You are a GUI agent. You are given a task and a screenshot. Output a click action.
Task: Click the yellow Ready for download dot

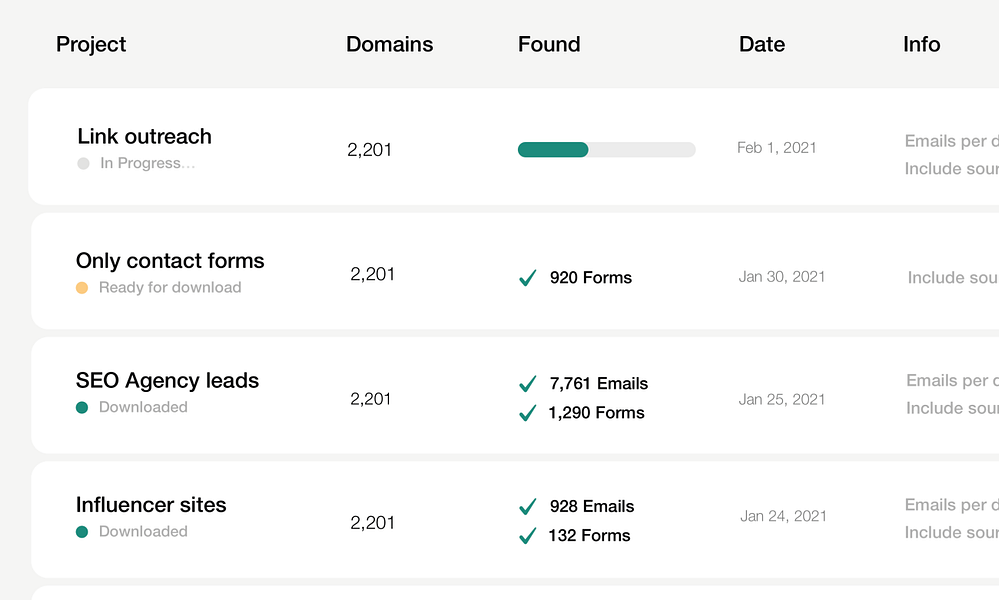pos(82,288)
